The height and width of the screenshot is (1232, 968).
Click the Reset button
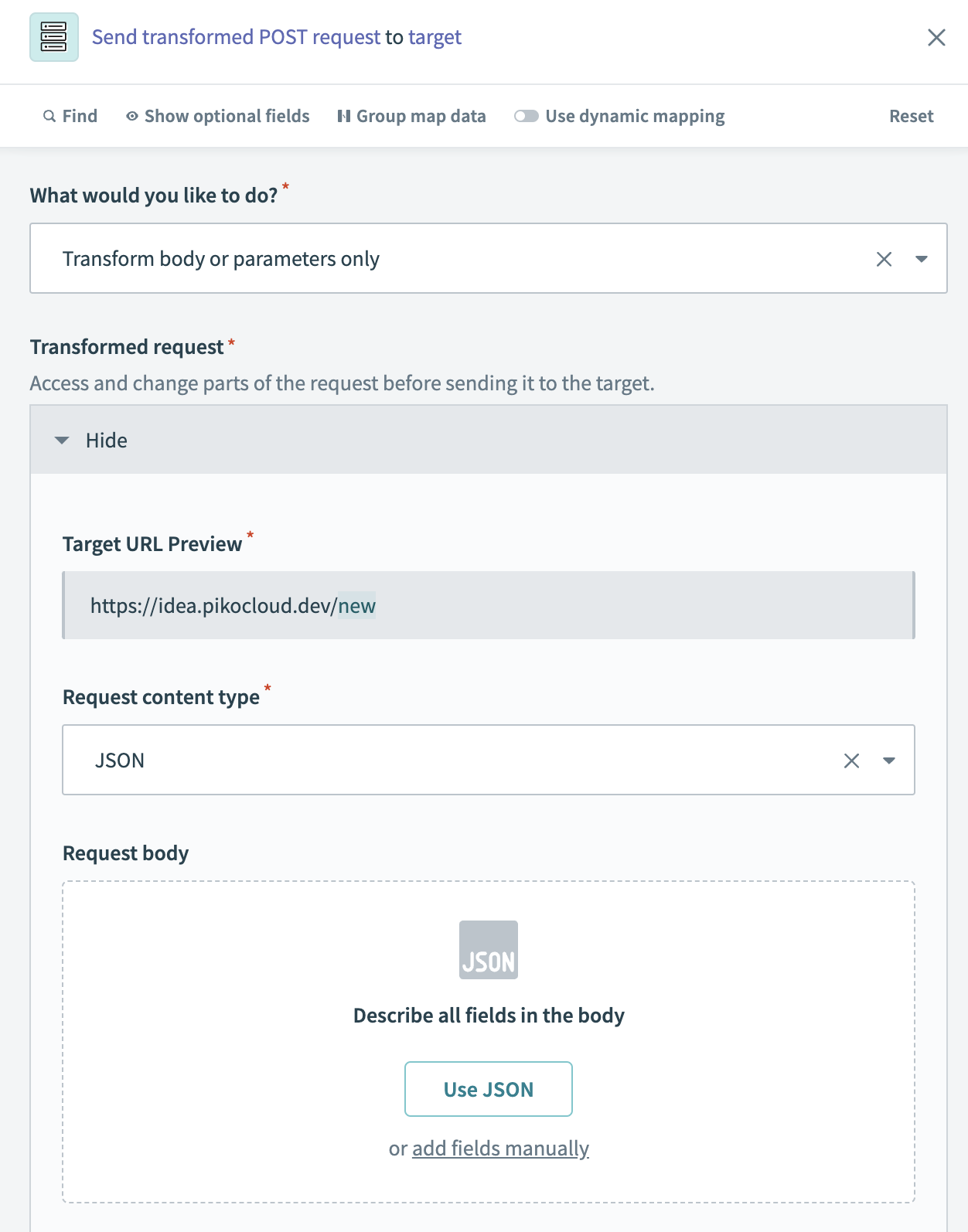tap(911, 116)
